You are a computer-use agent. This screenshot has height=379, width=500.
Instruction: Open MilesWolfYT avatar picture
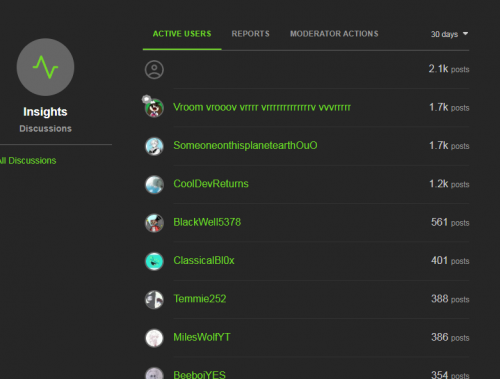click(x=154, y=338)
